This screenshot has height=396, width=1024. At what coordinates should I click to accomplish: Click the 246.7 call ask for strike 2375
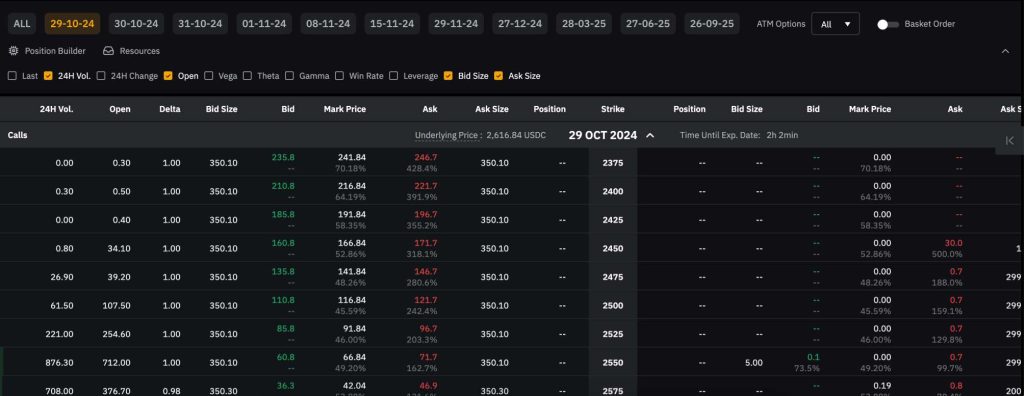point(425,157)
